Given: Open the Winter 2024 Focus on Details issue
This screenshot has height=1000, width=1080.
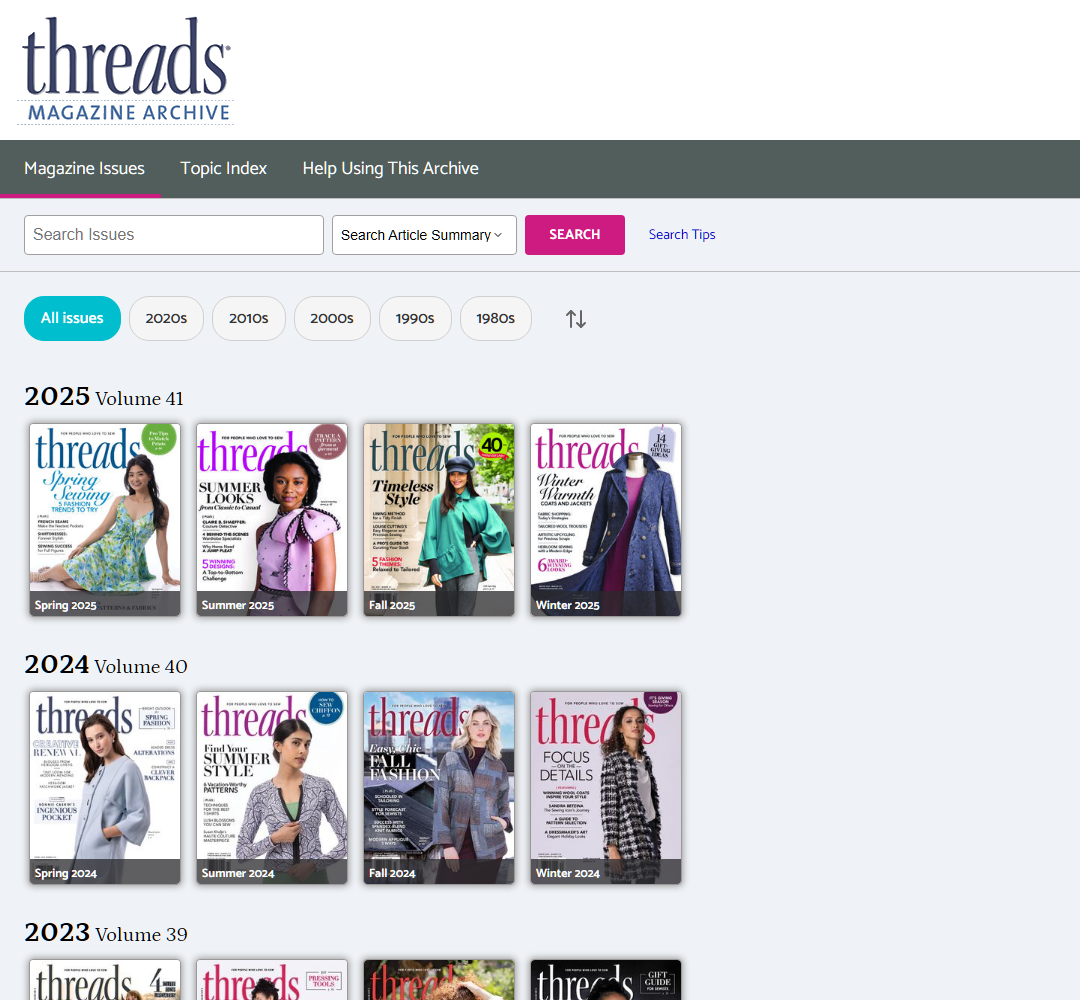Looking at the screenshot, I should click(x=605, y=787).
